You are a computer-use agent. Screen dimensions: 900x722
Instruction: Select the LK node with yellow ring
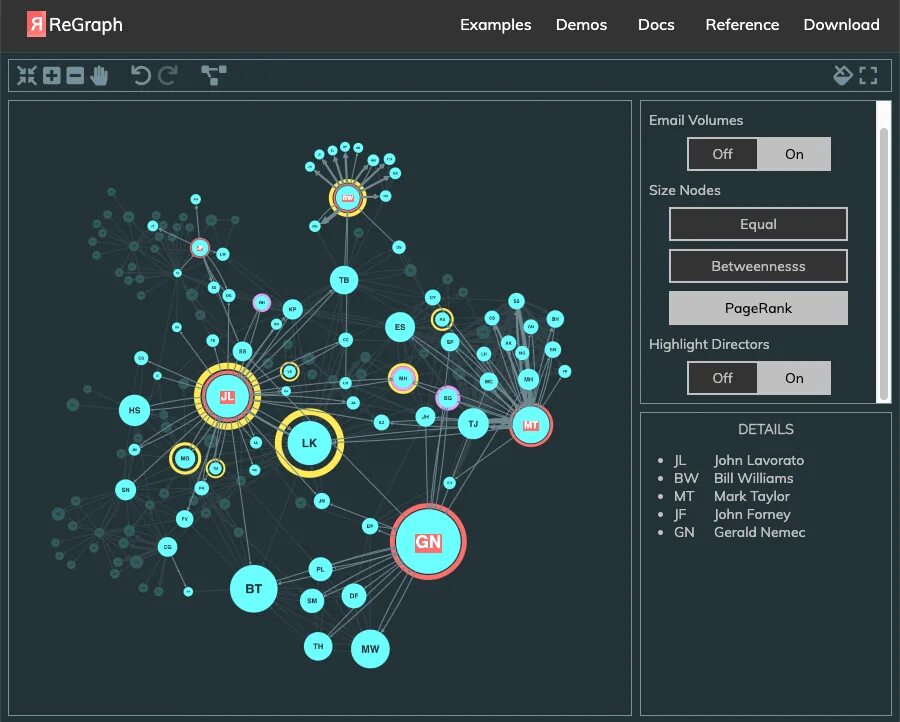pyautogui.click(x=309, y=443)
